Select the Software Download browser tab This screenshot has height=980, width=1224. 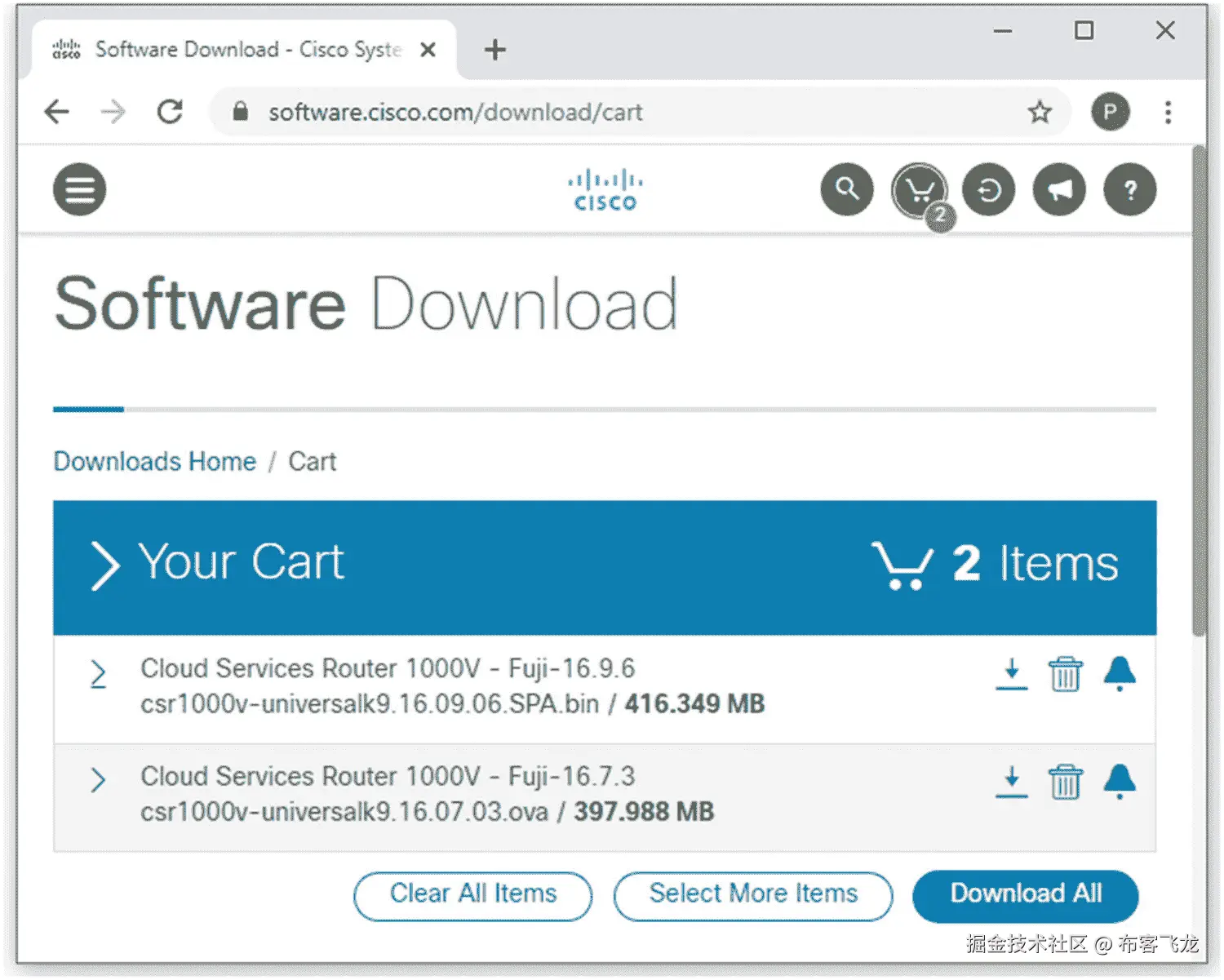tap(243, 50)
